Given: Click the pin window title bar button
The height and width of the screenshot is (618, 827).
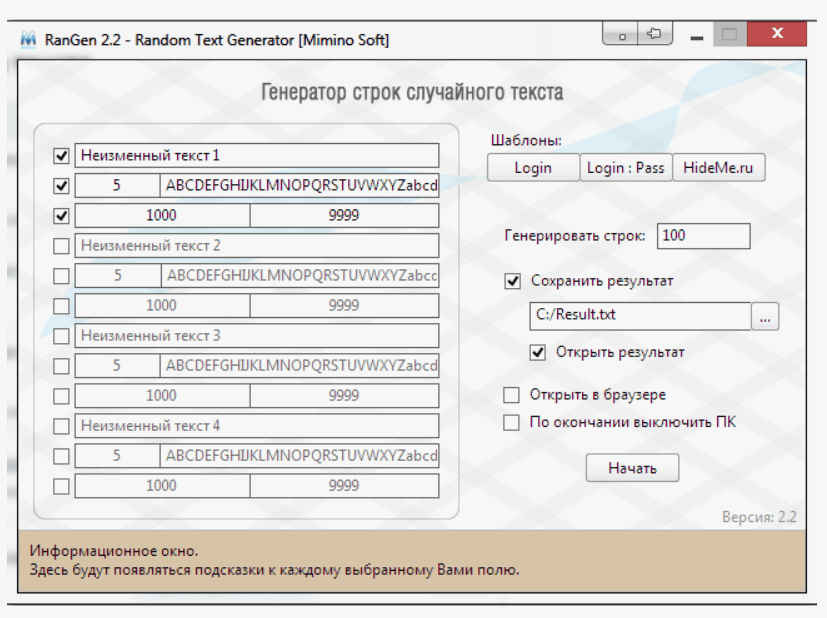Looking at the screenshot, I should pos(655,34).
